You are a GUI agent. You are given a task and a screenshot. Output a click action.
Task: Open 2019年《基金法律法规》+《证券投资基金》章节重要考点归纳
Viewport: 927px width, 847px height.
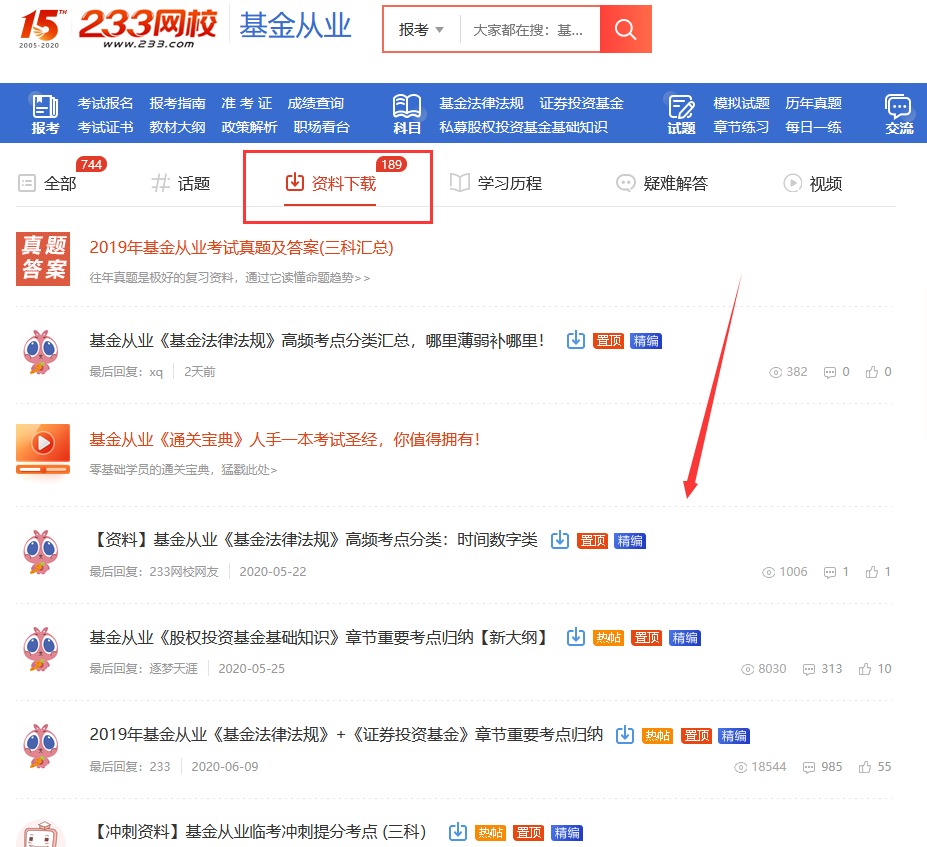click(x=346, y=735)
